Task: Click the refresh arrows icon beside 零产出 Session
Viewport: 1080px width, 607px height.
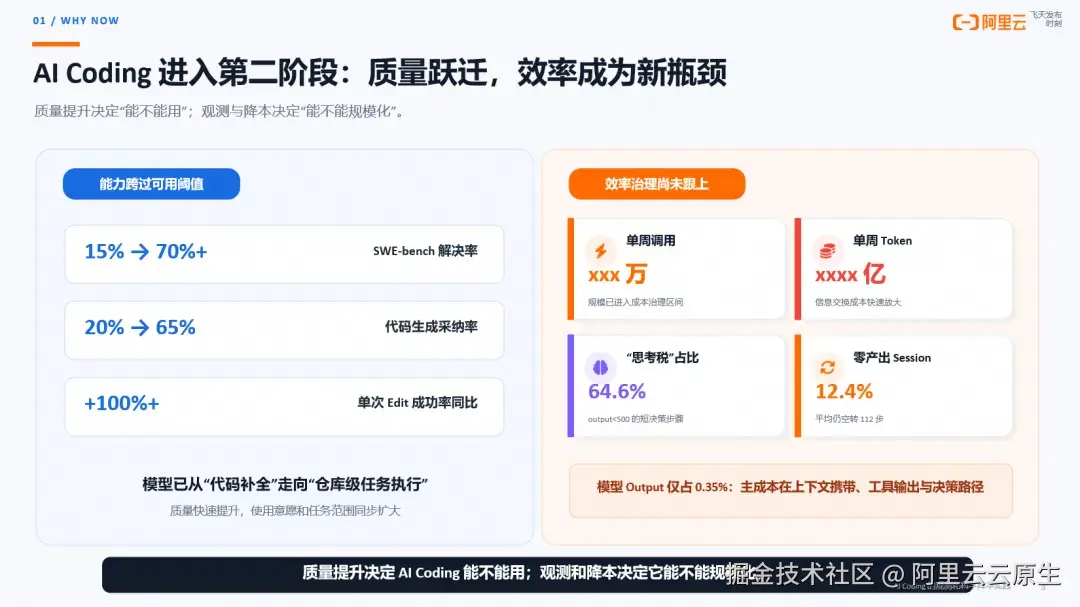Action: coord(827,367)
